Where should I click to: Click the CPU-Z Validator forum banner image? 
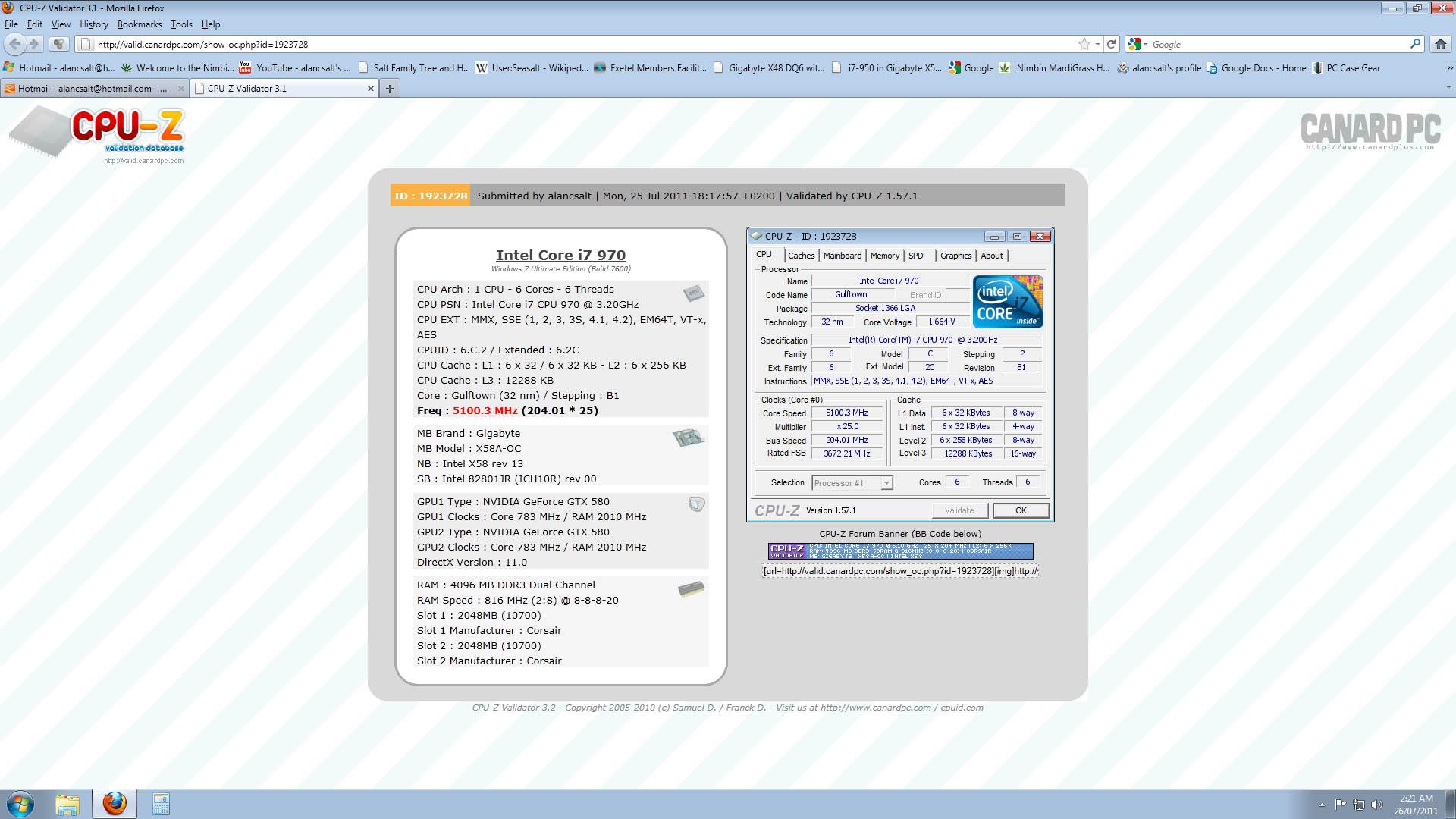click(x=900, y=551)
